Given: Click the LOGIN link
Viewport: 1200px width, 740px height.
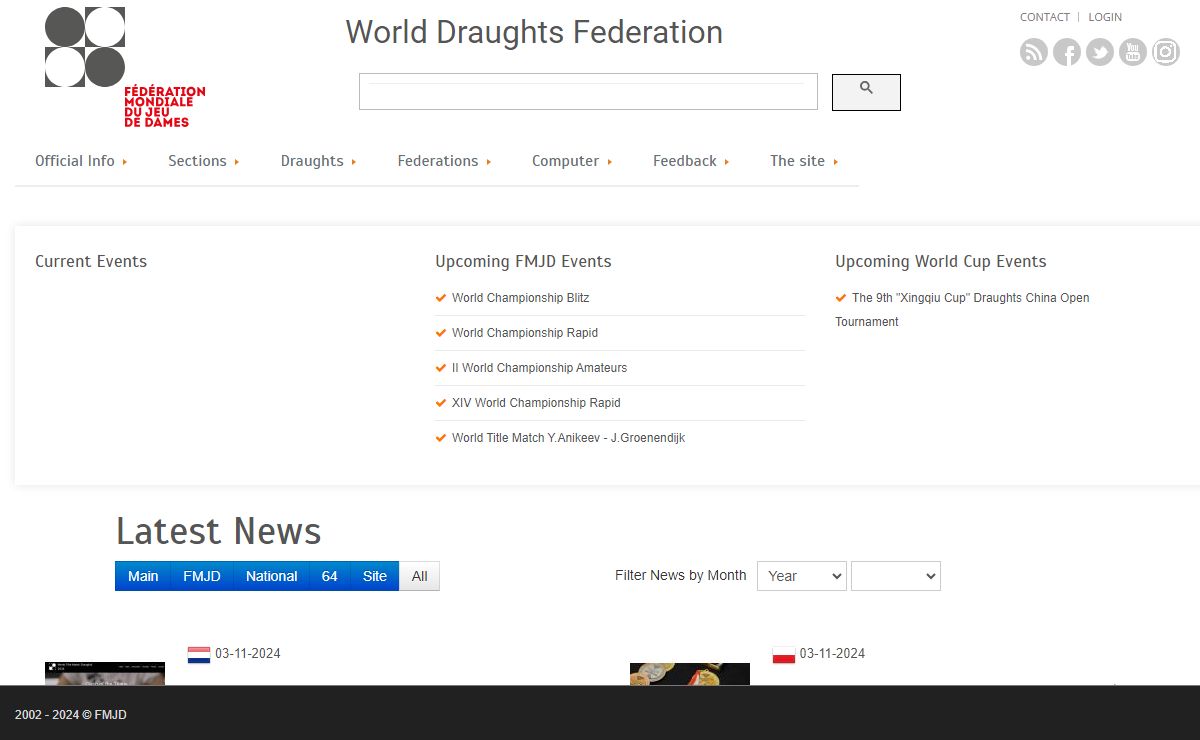Looking at the screenshot, I should point(1105,17).
